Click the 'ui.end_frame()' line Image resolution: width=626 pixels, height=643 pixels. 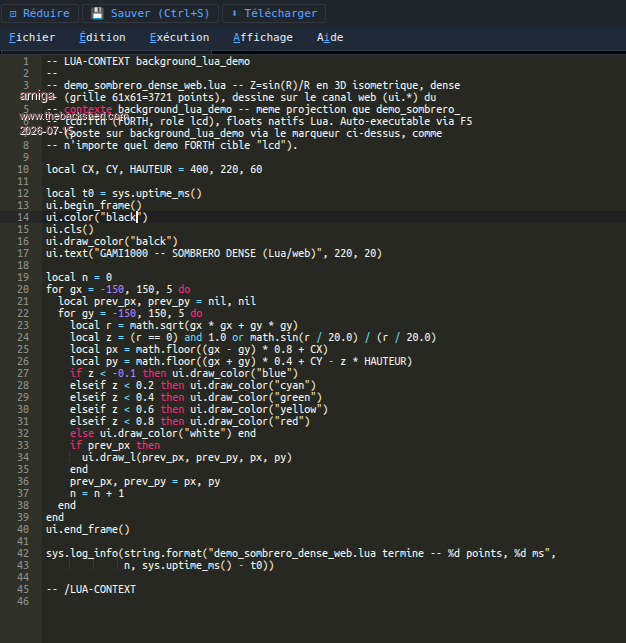88,530
